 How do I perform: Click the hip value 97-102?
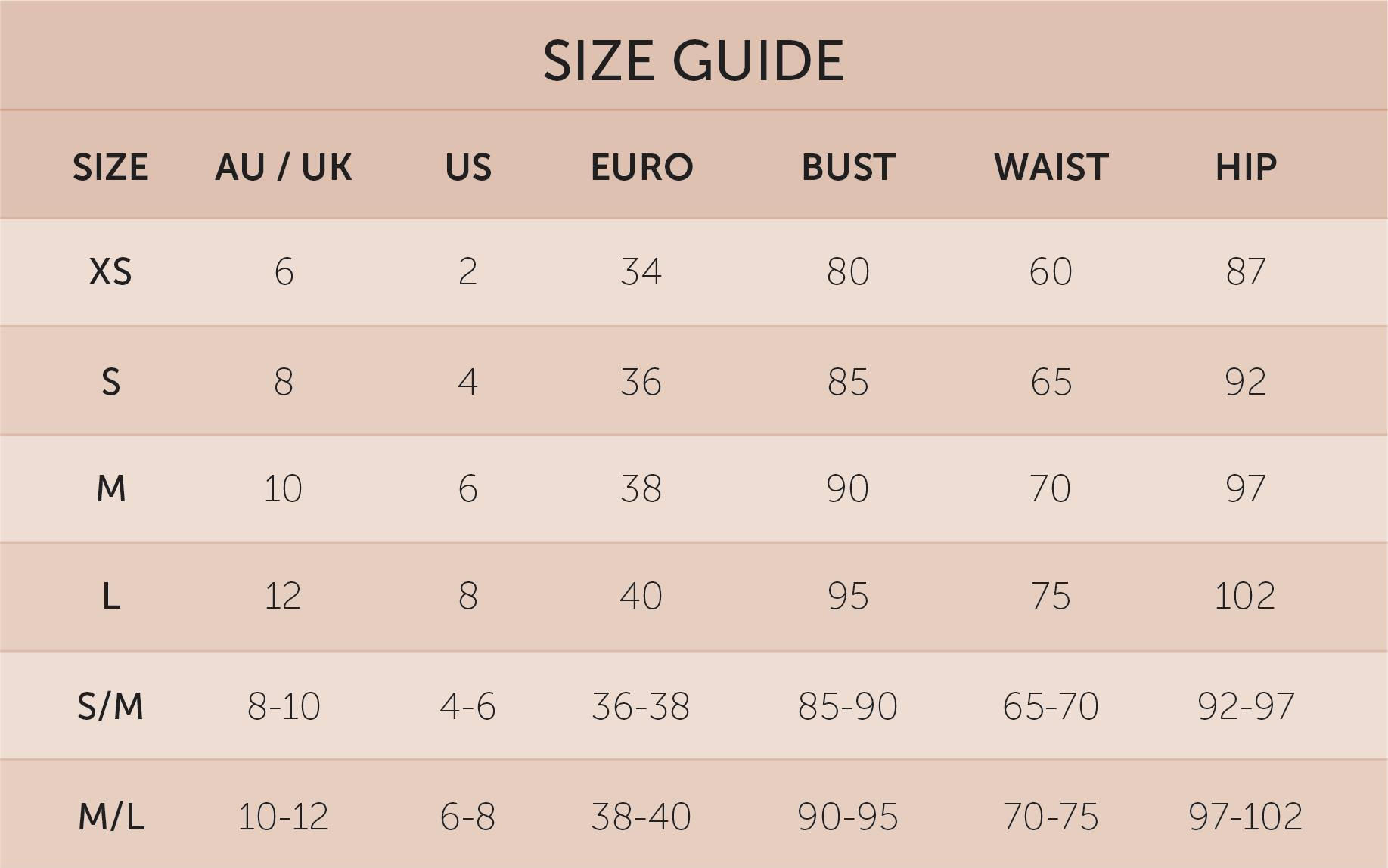[x=1246, y=817]
